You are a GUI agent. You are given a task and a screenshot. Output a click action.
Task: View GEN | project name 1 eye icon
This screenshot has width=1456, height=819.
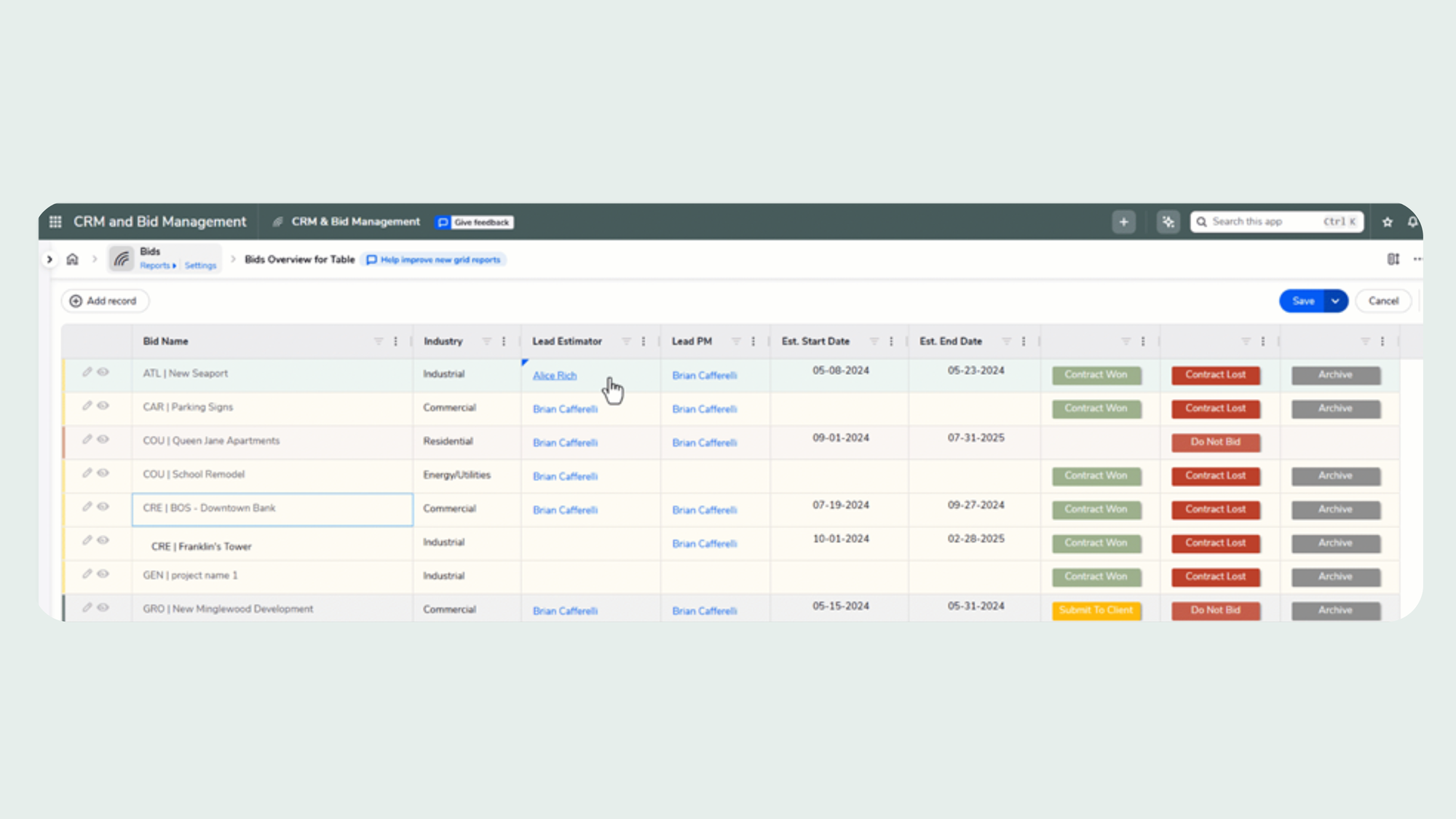click(103, 574)
